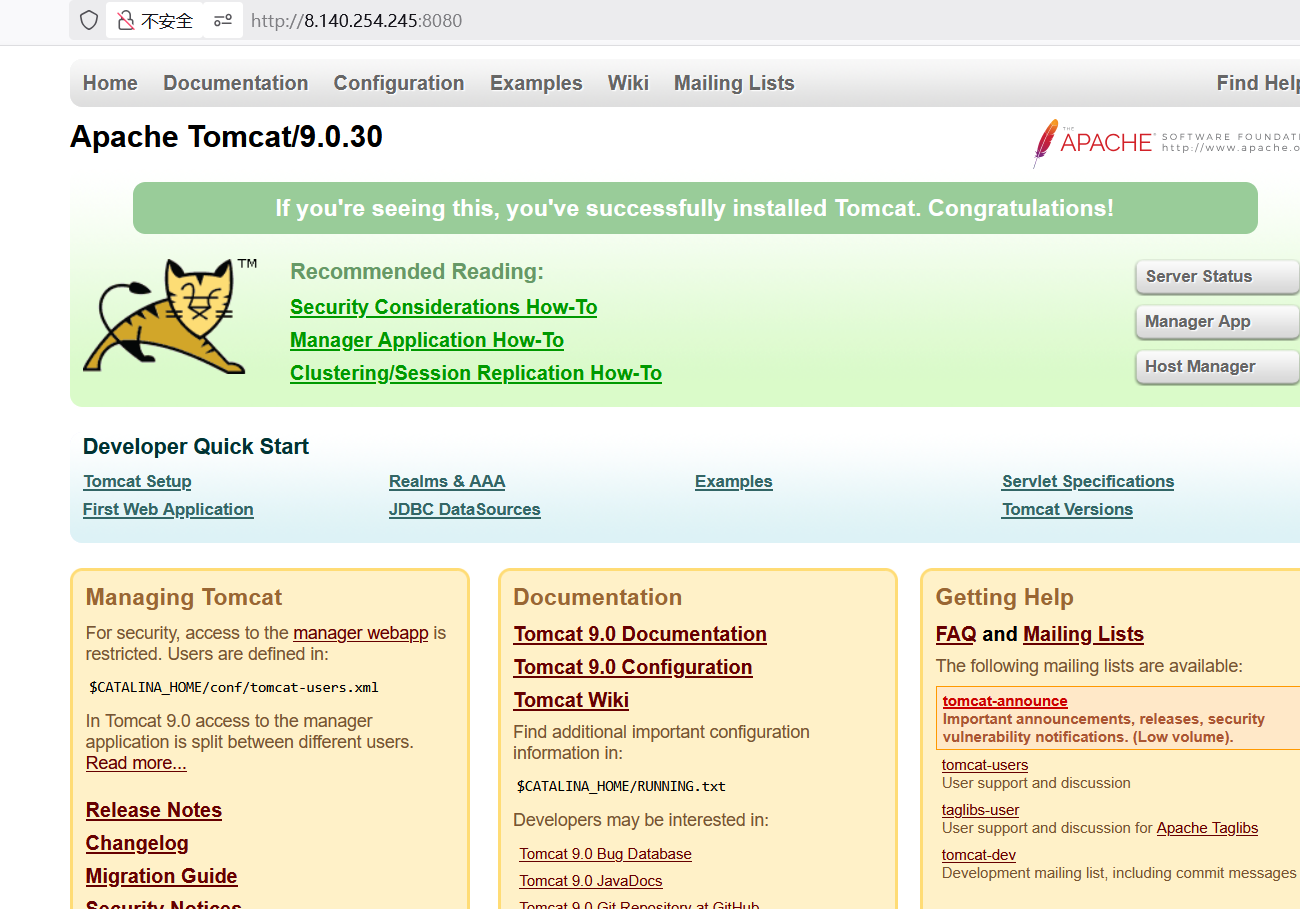Viewport: 1300px width, 909px height.
Task: Click the Apache feather logo
Action: tap(1045, 144)
